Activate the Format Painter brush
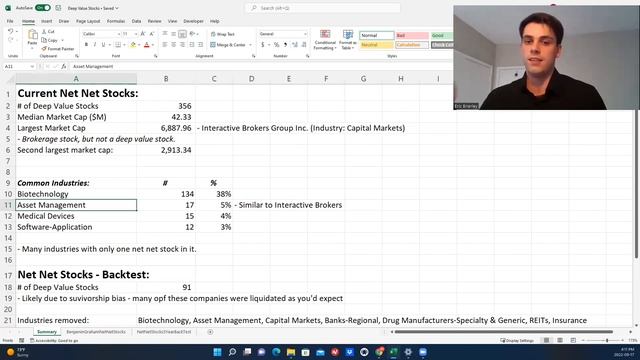Image resolution: width=640 pixels, height=360 pixels. click(x=44, y=49)
